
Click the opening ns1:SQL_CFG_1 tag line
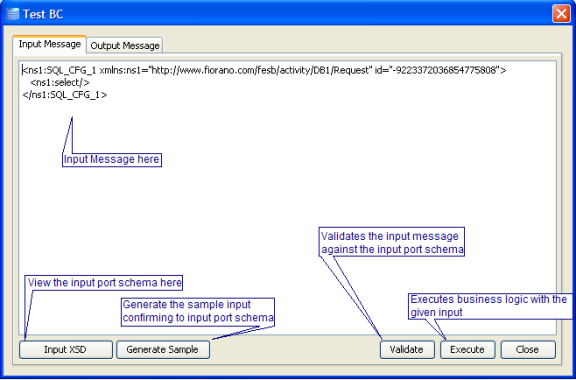[x=264, y=70]
